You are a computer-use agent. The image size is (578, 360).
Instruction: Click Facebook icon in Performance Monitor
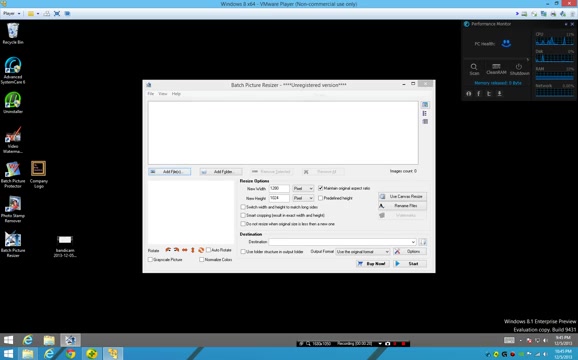pyautogui.click(x=478, y=94)
